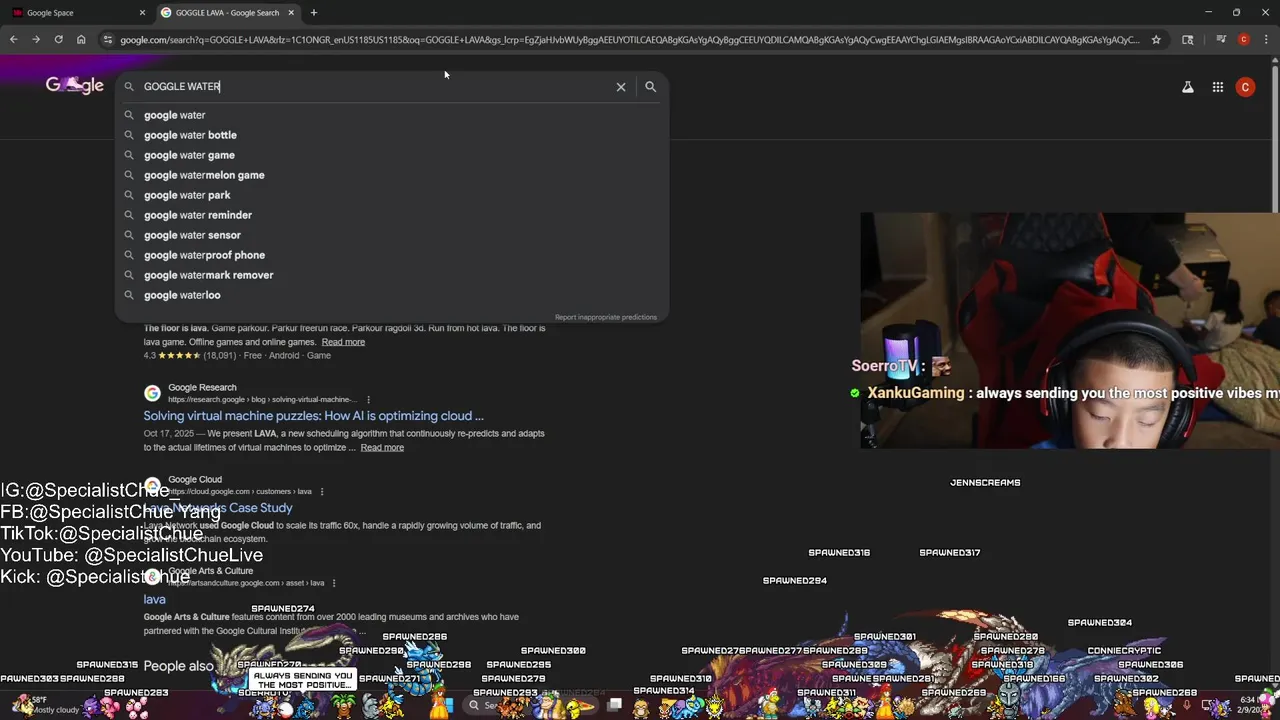
Task: Click in the GOGGLE WATER search field
Action: [x=375, y=87]
